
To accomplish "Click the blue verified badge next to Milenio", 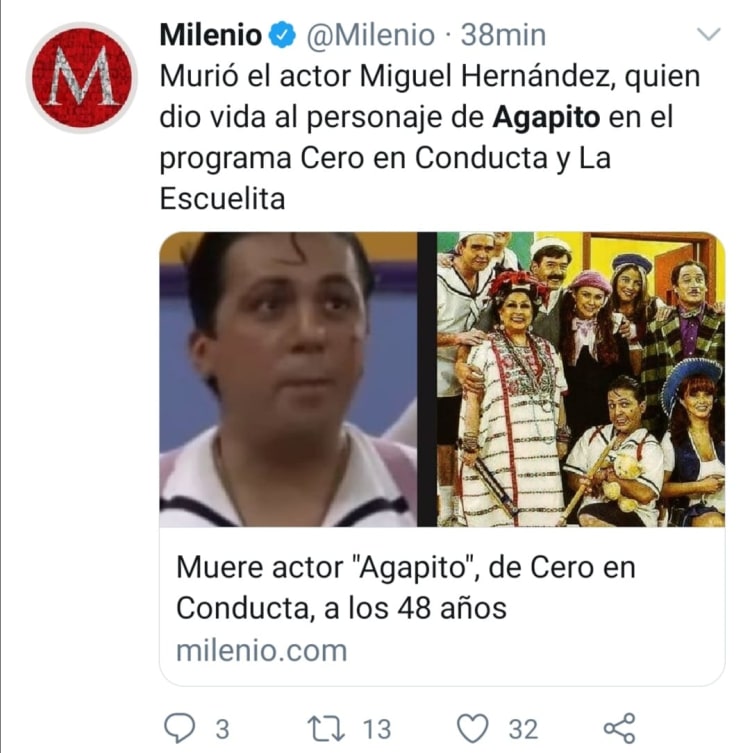I will coord(282,35).
